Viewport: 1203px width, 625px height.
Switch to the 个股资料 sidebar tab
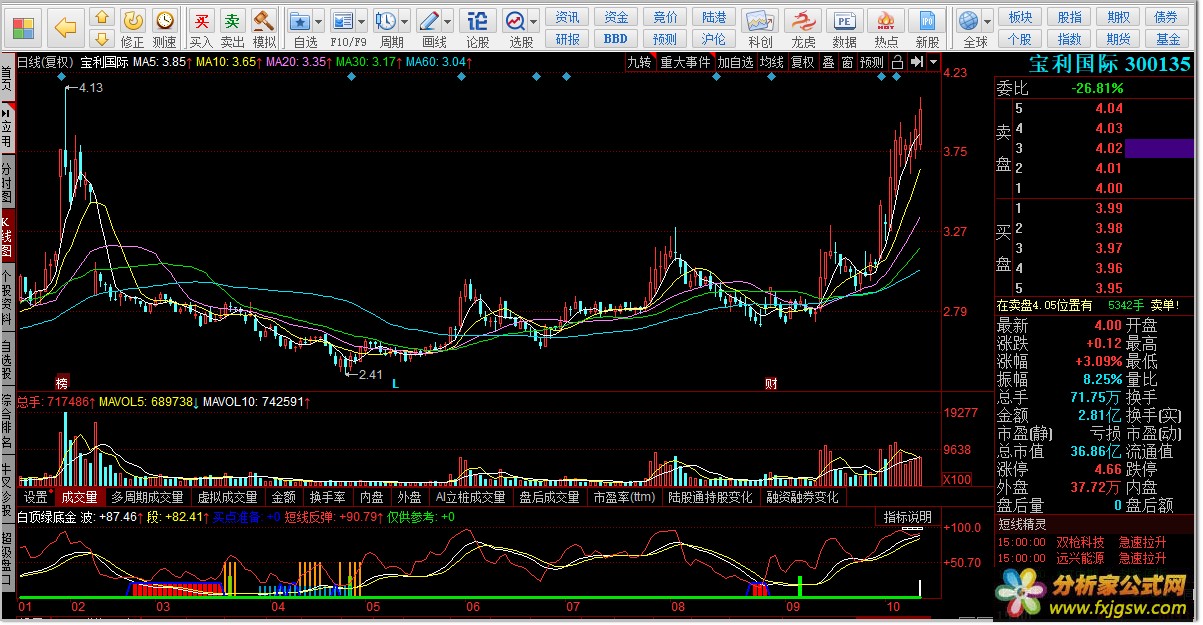tap(7, 298)
